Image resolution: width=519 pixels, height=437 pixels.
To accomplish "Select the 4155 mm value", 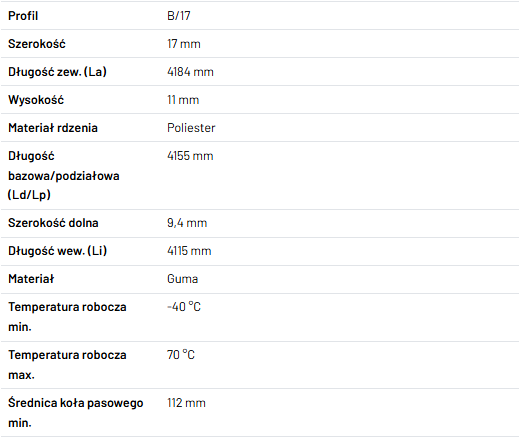I will (190, 156).
